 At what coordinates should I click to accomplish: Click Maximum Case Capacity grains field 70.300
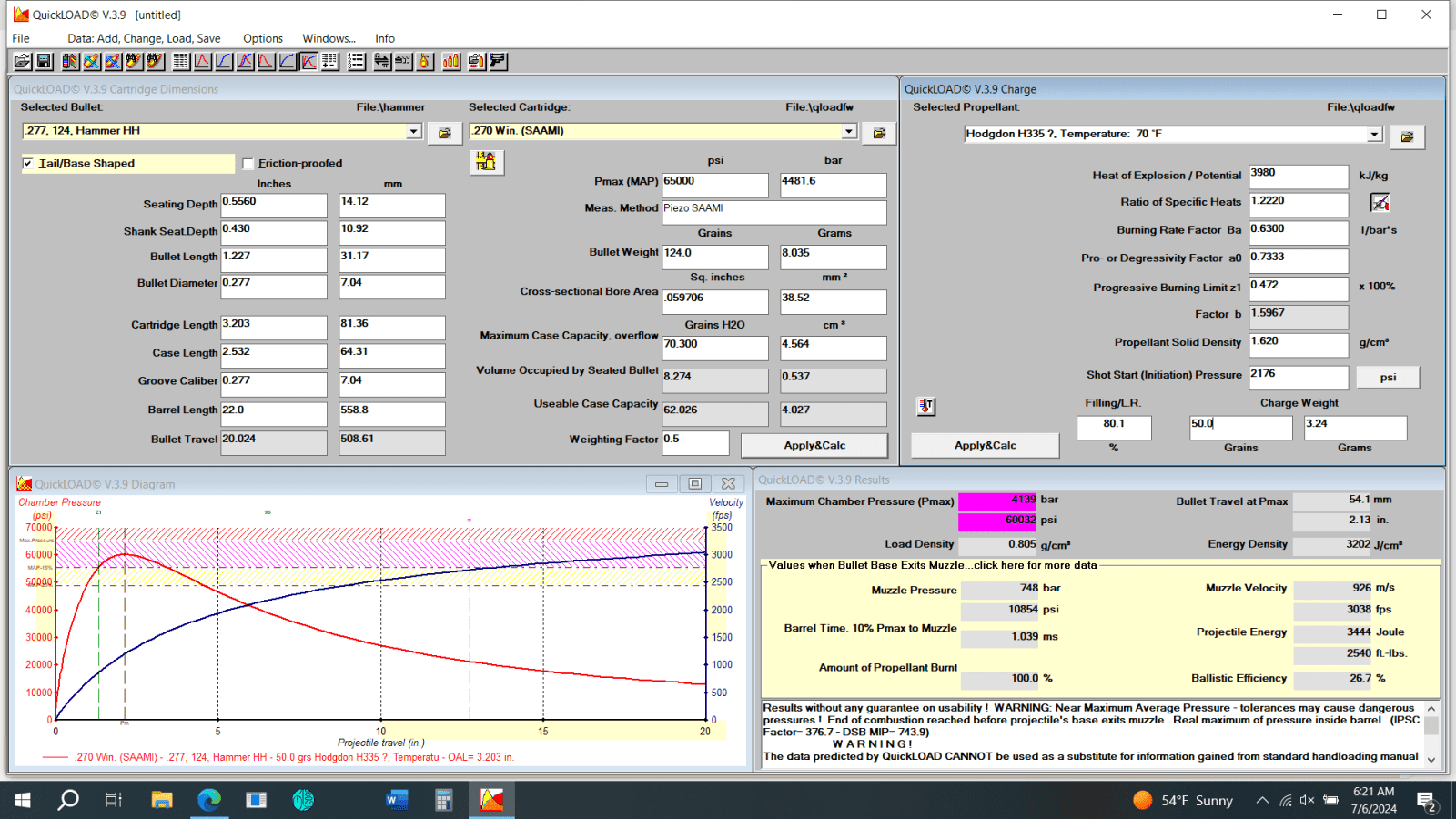pos(714,348)
